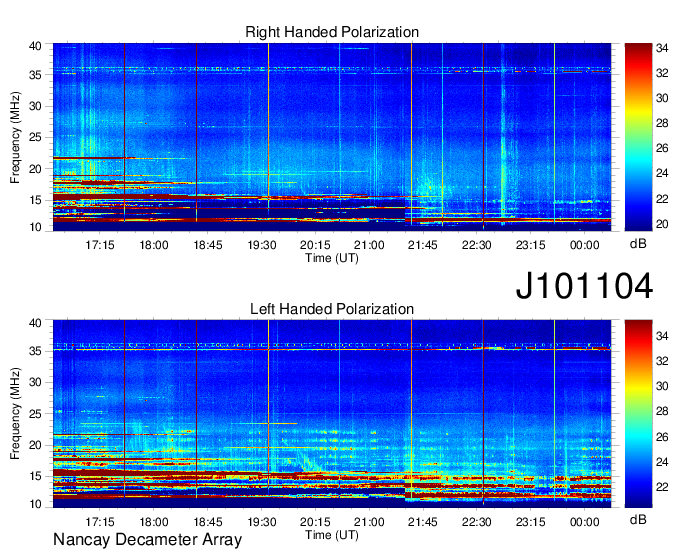Click 18:00 time tick on Left Handed plot
680x552 pixels.
click(x=154, y=522)
